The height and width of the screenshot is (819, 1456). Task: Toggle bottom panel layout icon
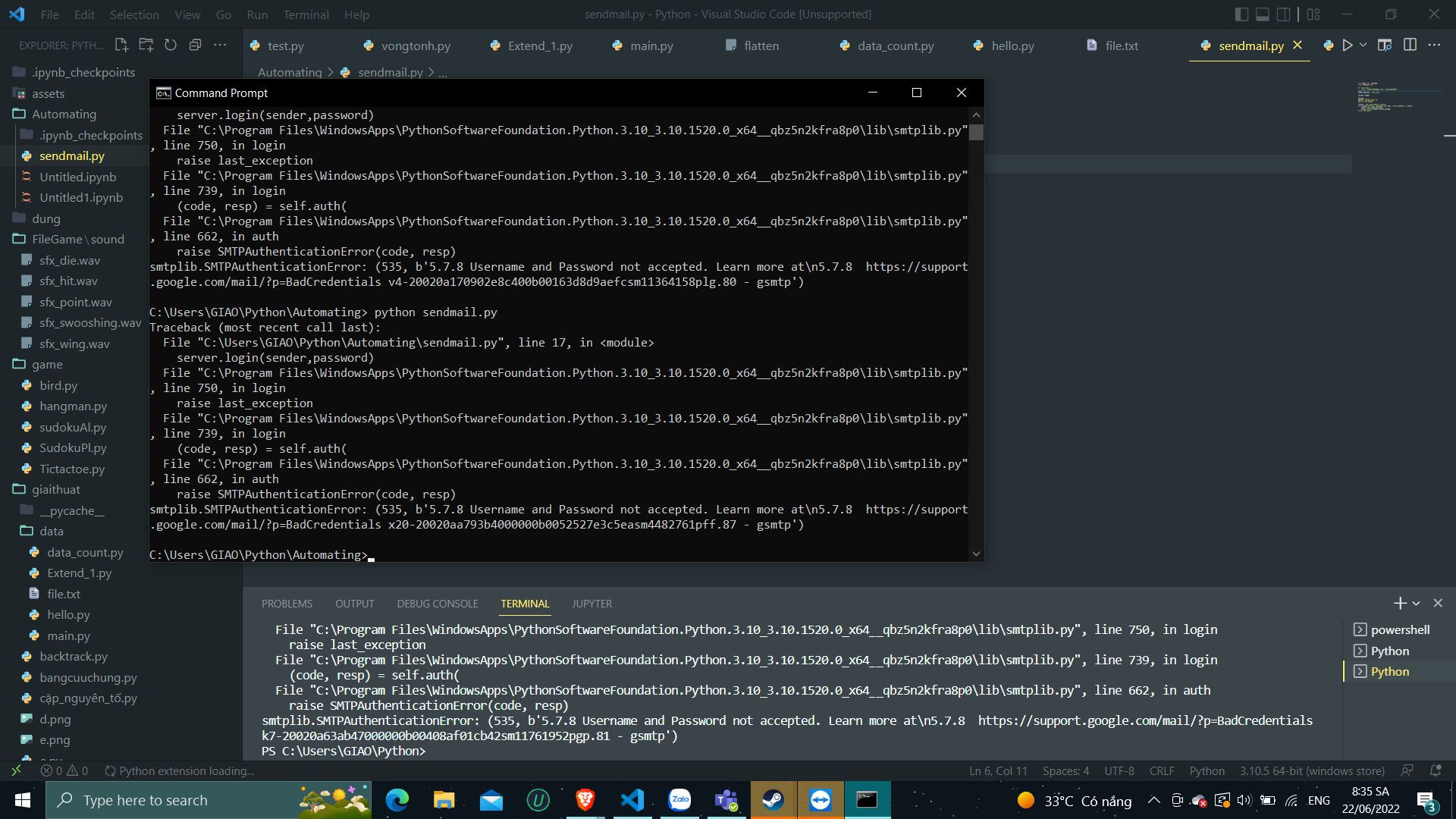1263,14
